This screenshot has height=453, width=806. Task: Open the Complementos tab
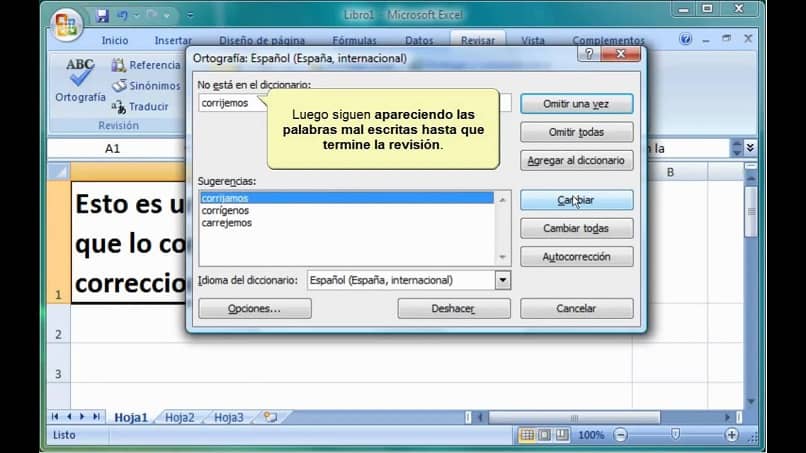tap(608, 40)
